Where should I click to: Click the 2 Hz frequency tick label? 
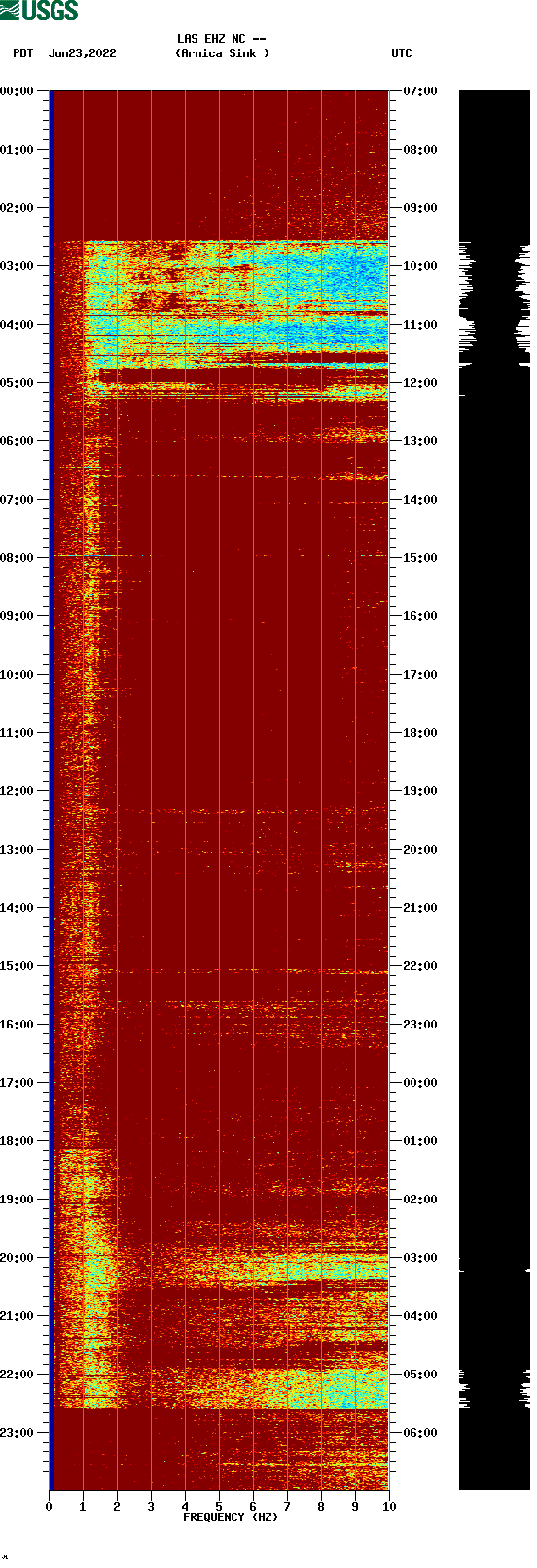point(117,1507)
